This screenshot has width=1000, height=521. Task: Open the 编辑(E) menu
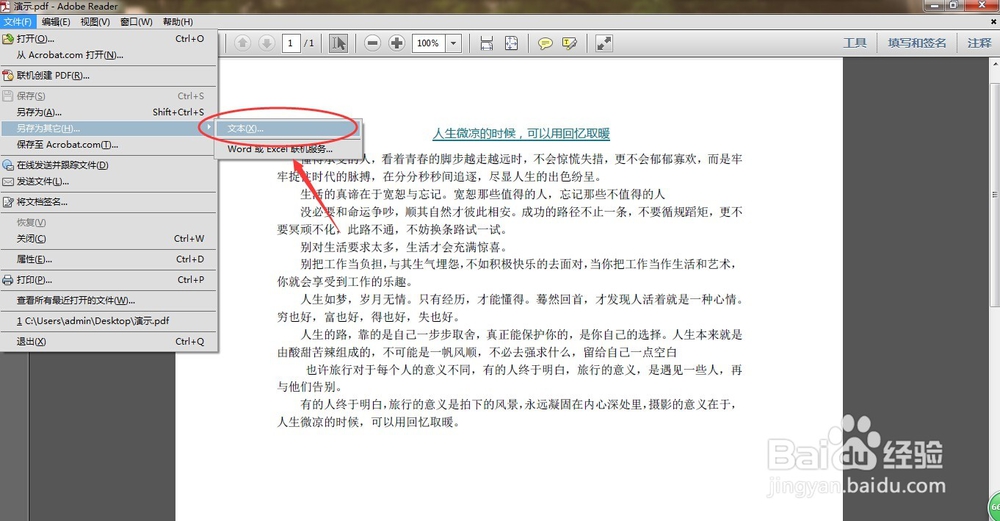point(56,22)
